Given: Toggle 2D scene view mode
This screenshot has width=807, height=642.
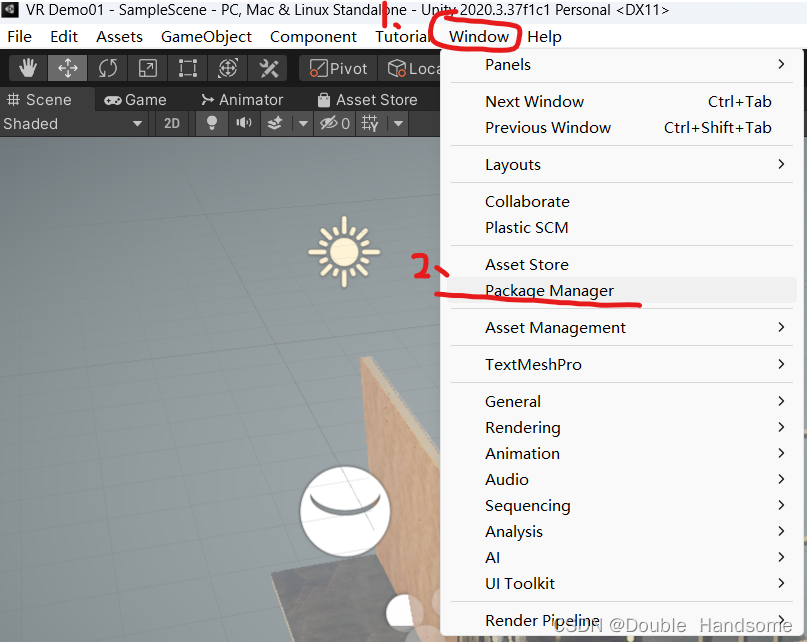Looking at the screenshot, I should (x=172, y=124).
